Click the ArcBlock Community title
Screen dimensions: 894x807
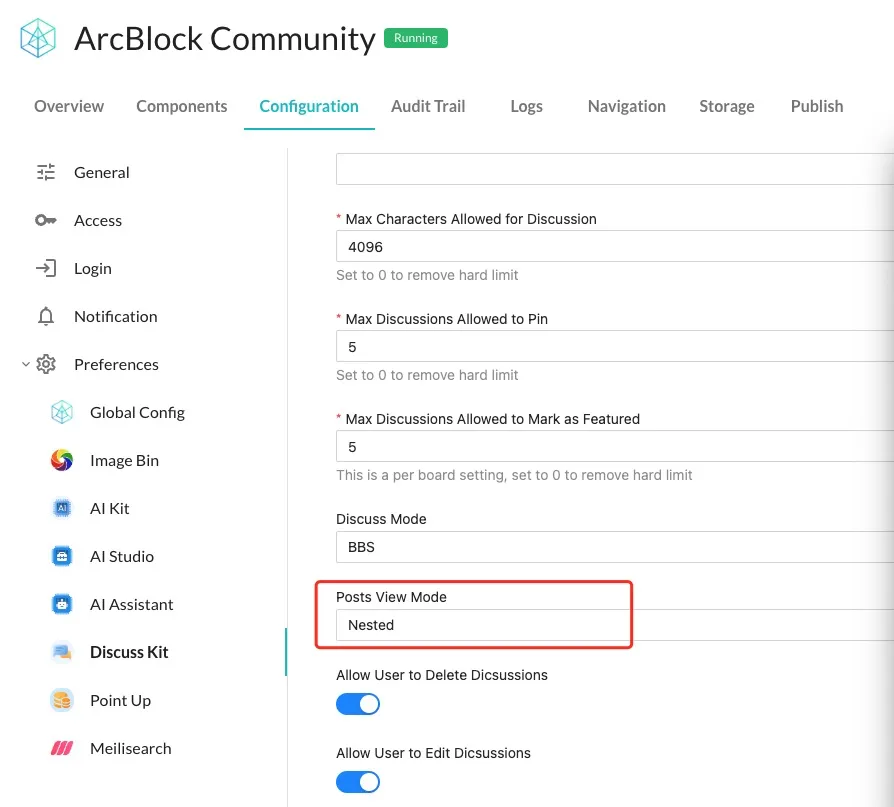click(x=225, y=39)
